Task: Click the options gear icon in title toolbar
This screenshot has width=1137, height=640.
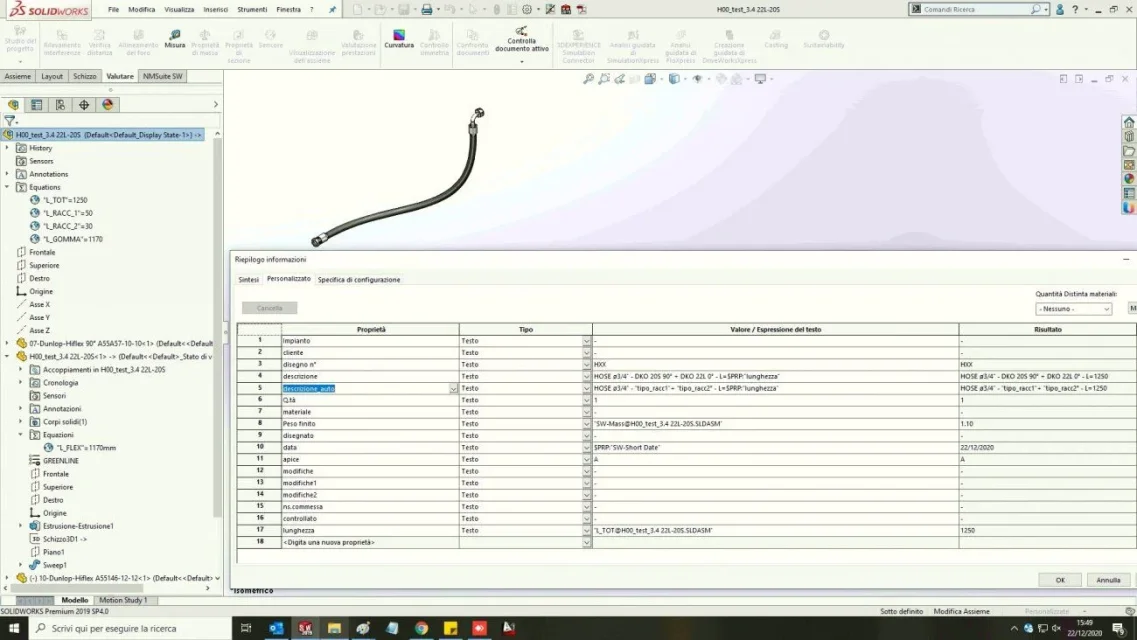Action: [527, 9]
